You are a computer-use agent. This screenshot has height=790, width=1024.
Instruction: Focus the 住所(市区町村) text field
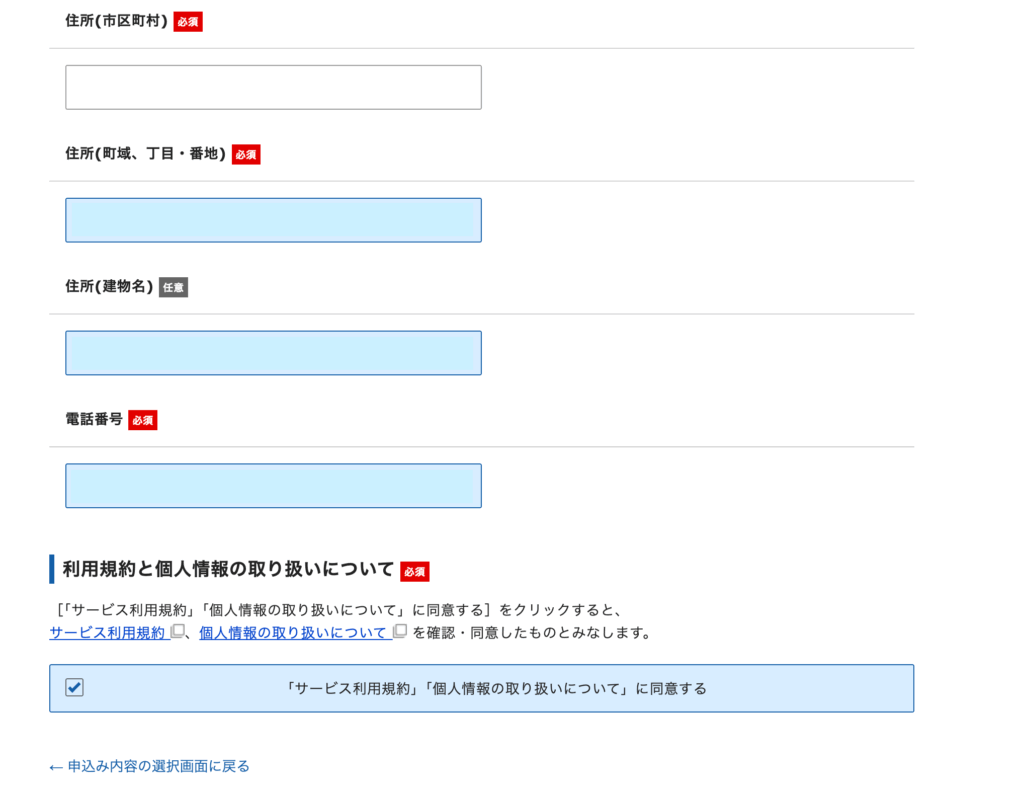click(x=273, y=88)
